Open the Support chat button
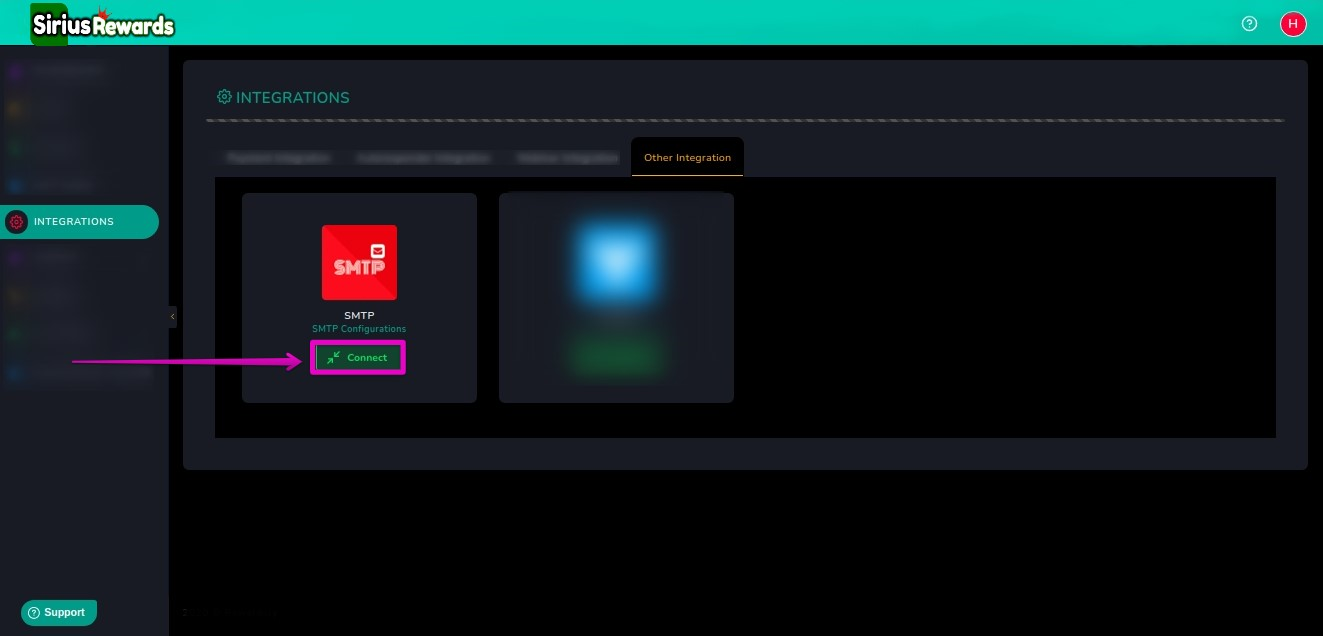This screenshot has width=1323, height=636. pyautogui.click(x=59, y=612)
